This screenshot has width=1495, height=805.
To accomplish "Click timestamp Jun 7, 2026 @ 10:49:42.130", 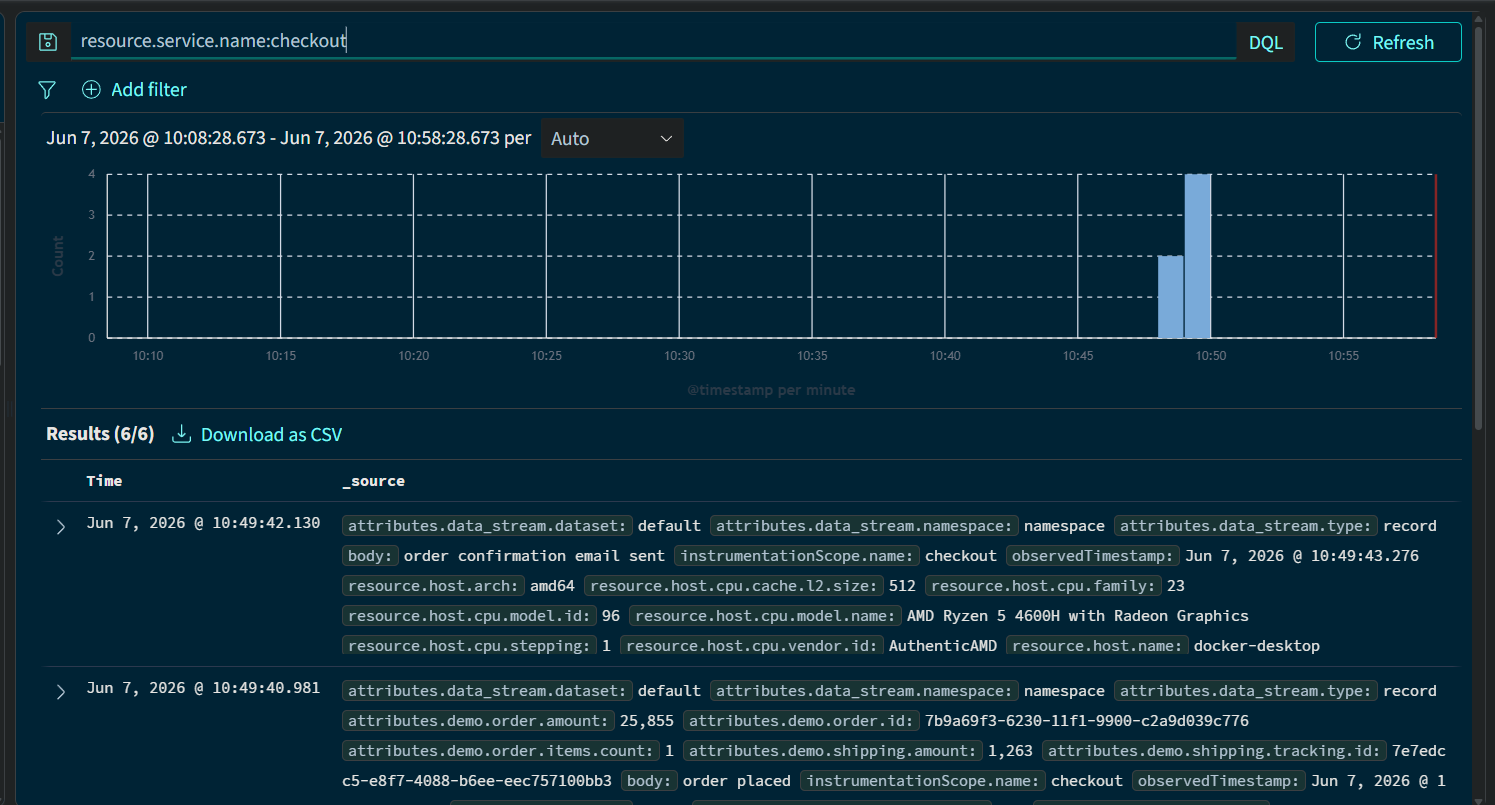I will [203, 523].
